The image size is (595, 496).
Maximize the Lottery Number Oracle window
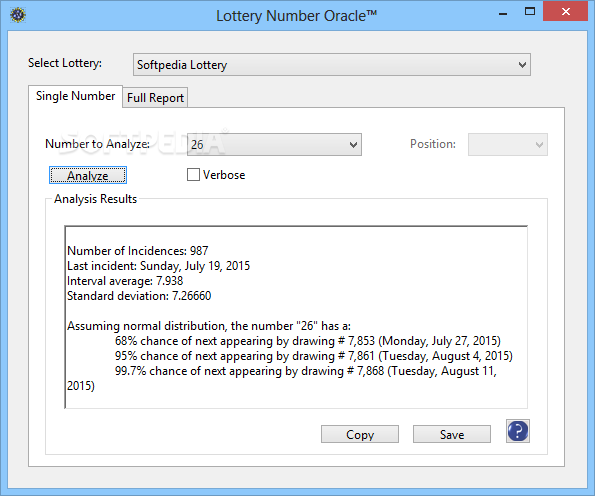(x=530, y=11)
